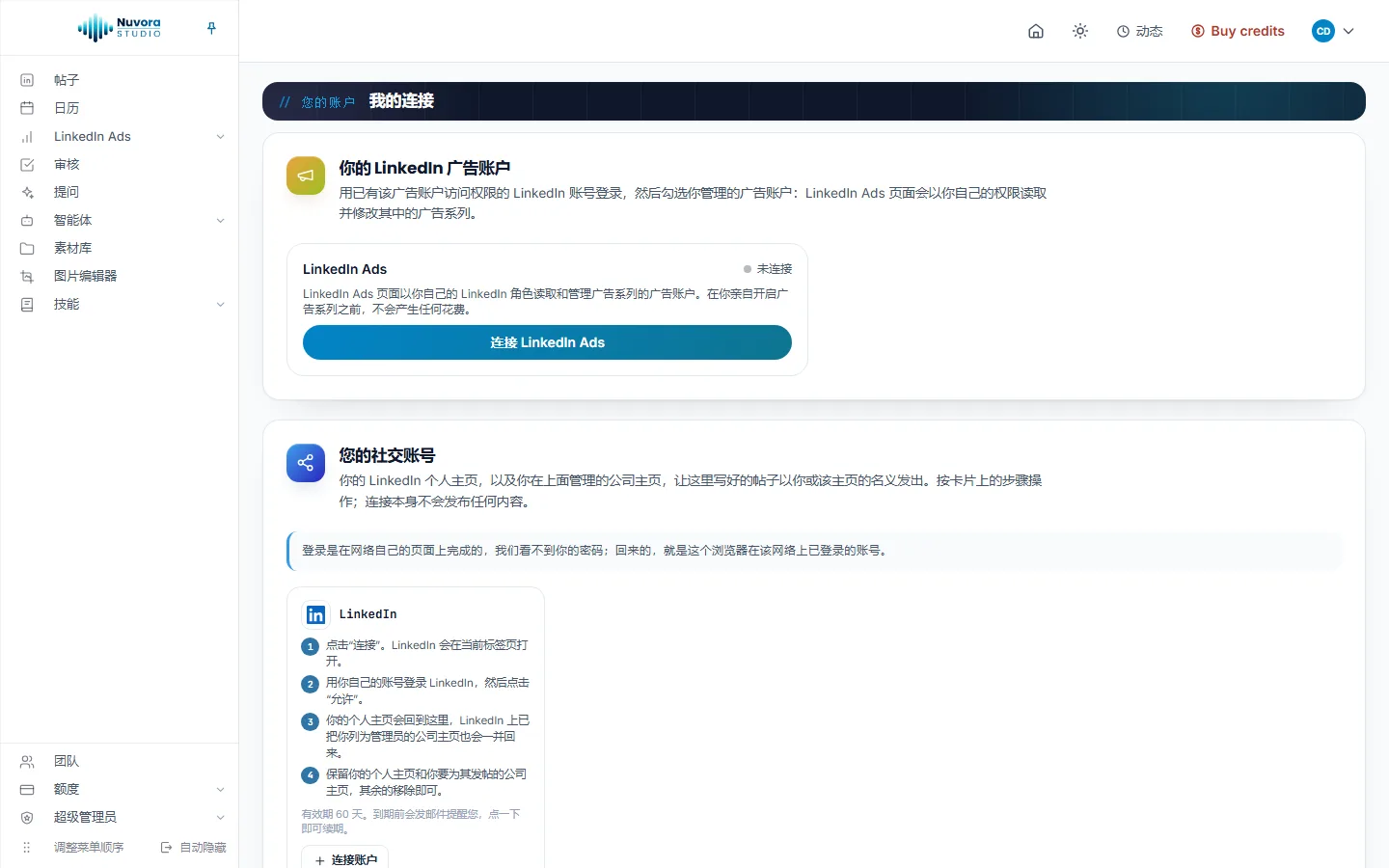Click the 提问 sparkle icon
Image resolution: width=1389 pixels, height=868 pixels.
(x=27, y=192)
